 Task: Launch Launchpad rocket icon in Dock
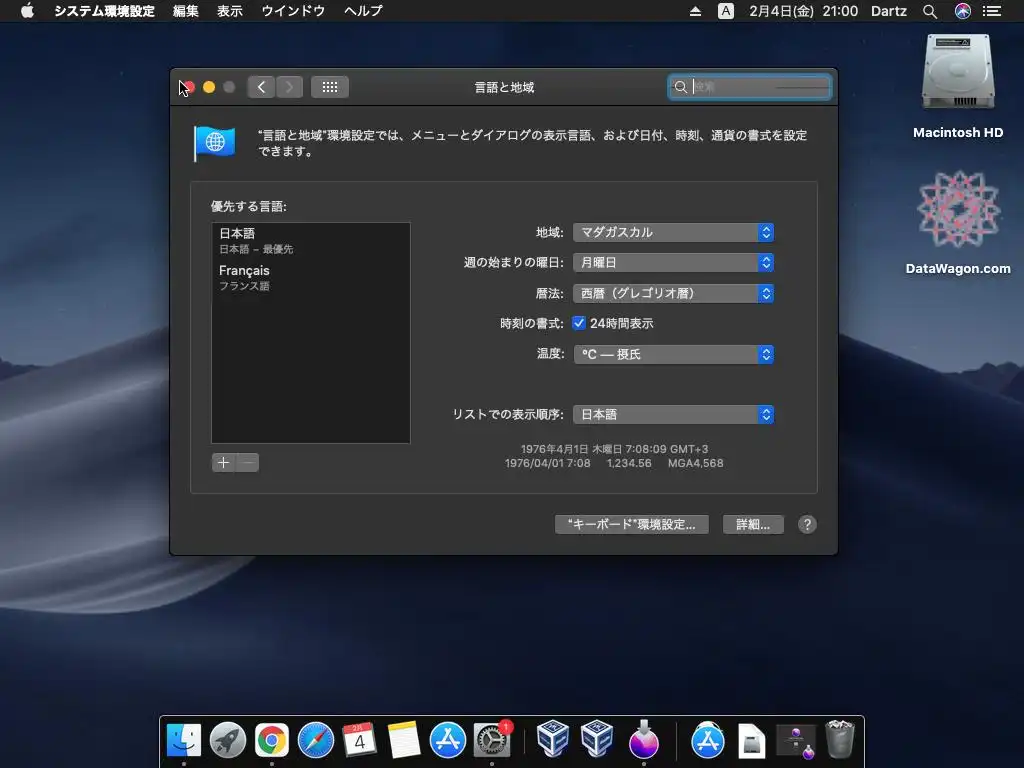tap(228, 741)
